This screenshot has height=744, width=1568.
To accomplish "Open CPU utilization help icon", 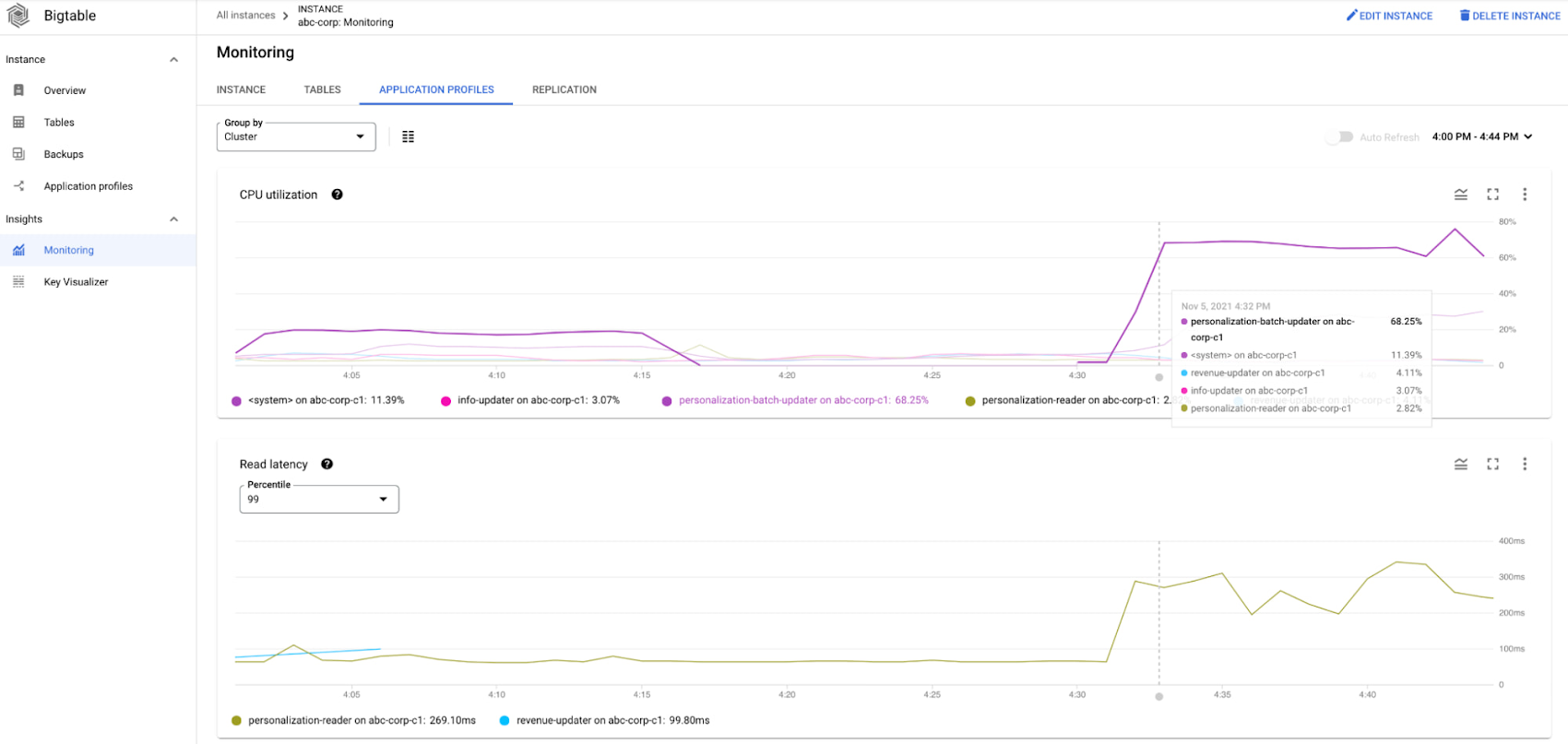I will (x=338, y=195).
